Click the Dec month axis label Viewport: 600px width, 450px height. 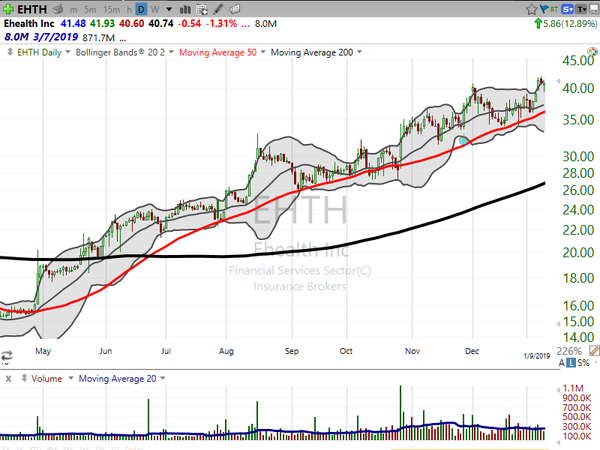(472, 351)
